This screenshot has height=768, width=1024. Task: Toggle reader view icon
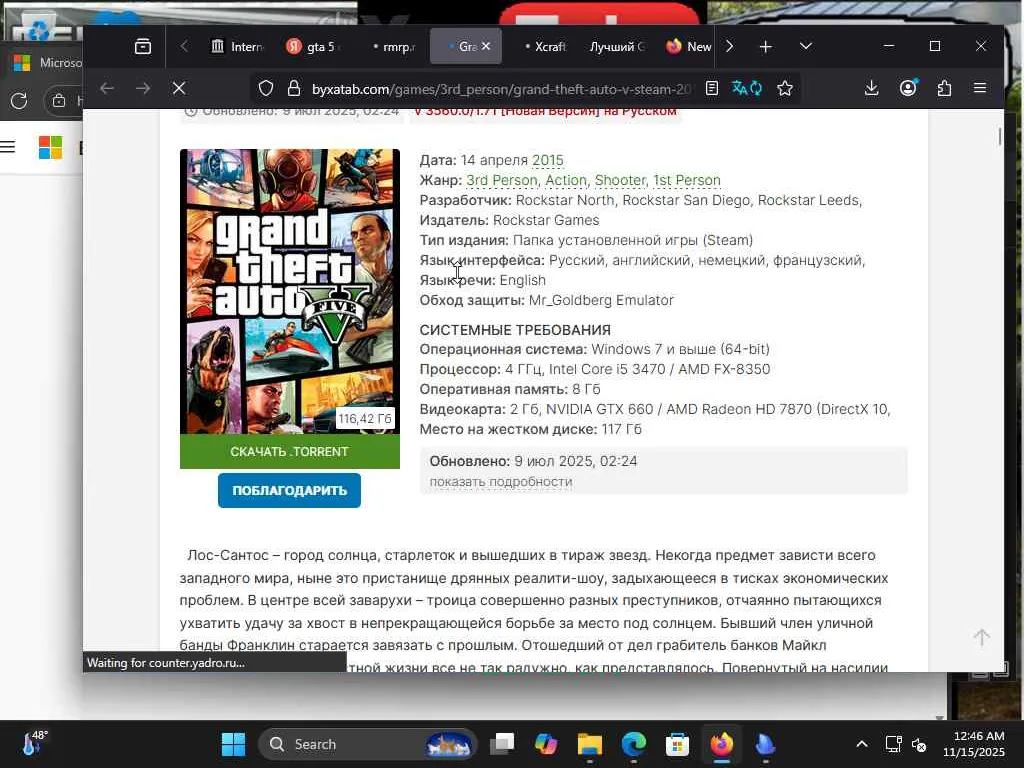click(x=712, y=88)
